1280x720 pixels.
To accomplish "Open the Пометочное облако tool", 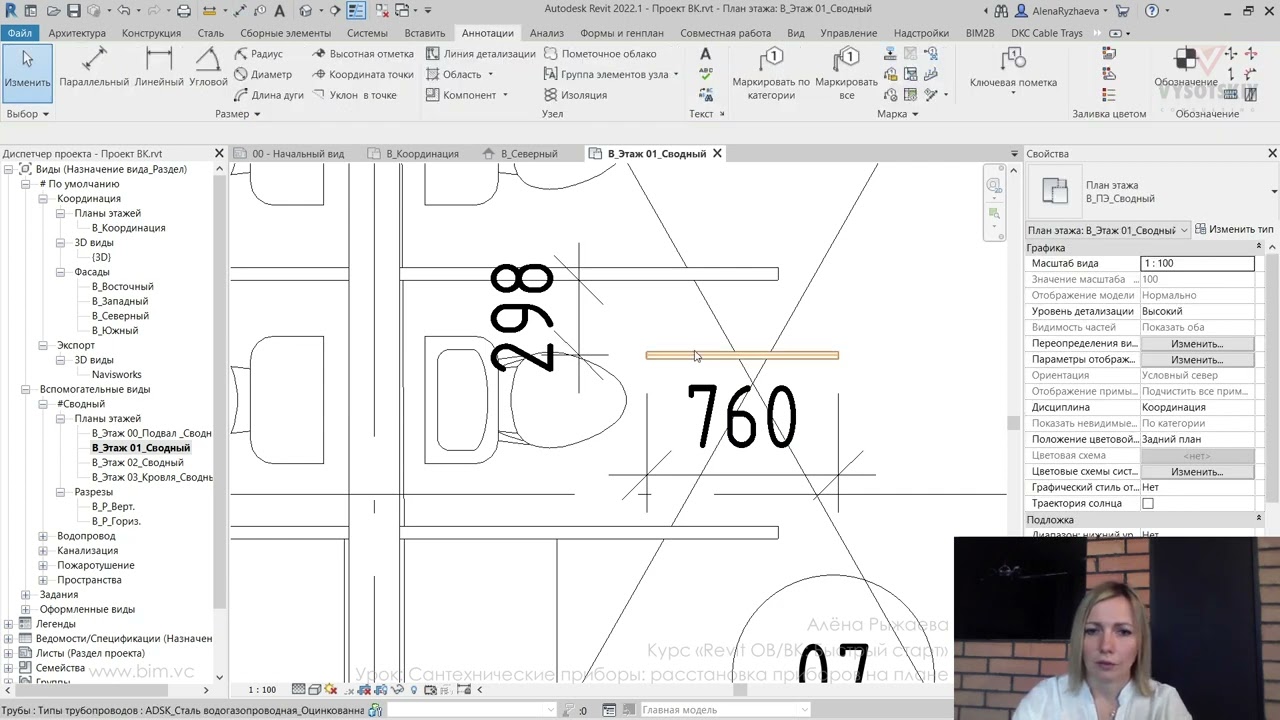I will 600,54.
